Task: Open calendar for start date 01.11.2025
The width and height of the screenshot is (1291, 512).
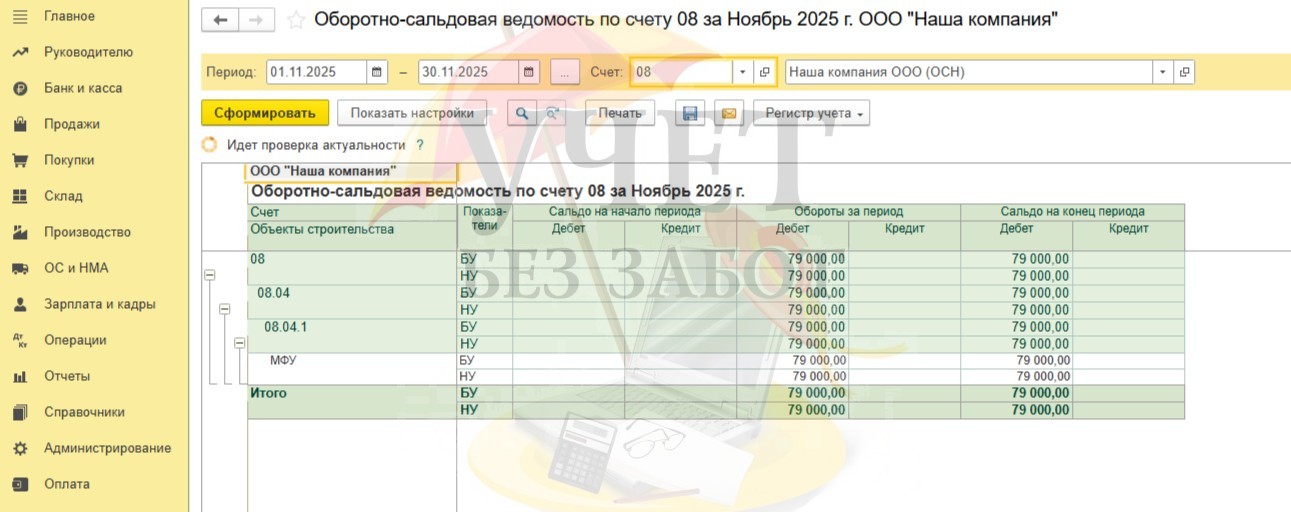Action: [x=377, y=72]
